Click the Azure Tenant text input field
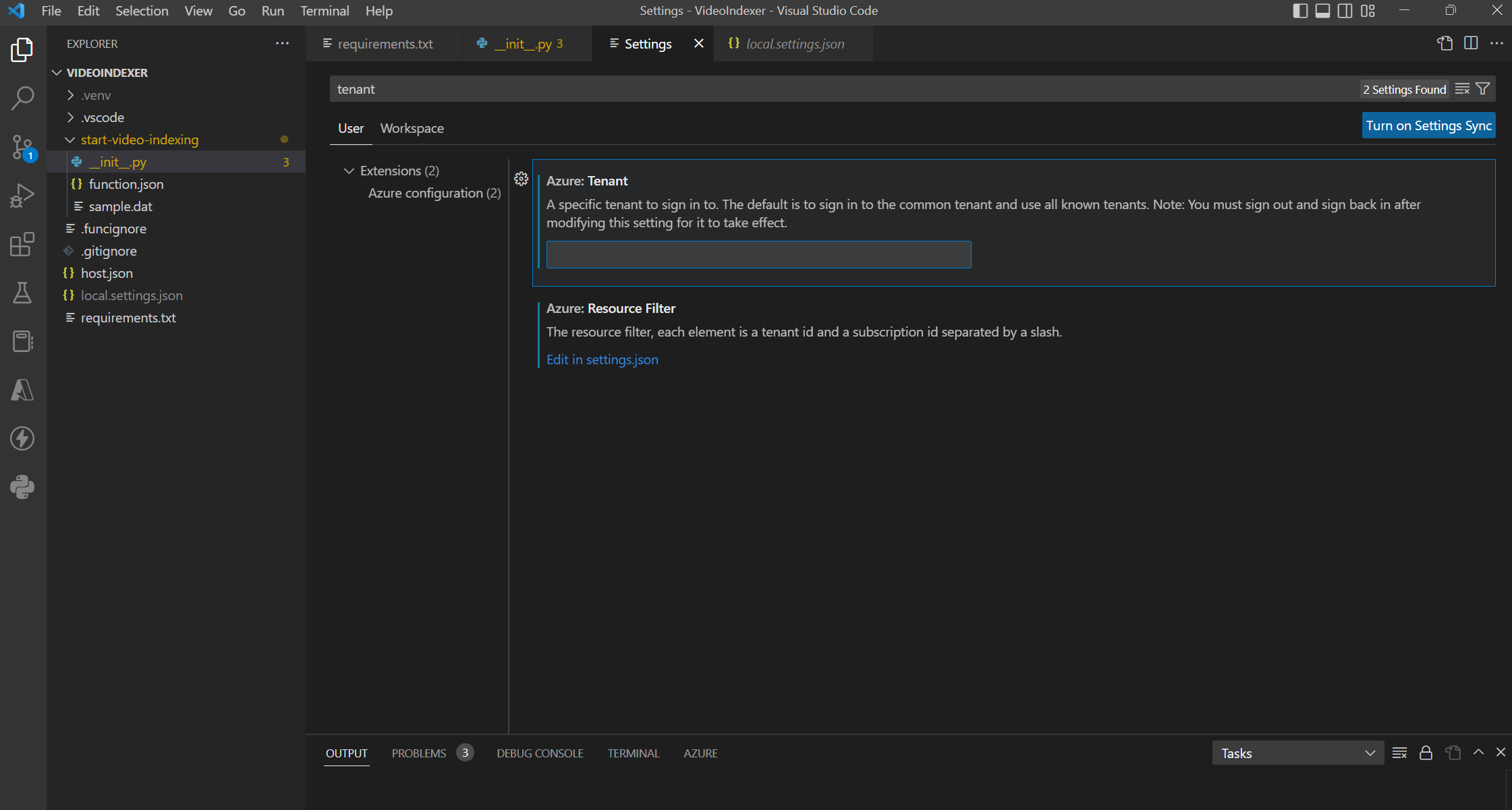 (x=758, y=254)
